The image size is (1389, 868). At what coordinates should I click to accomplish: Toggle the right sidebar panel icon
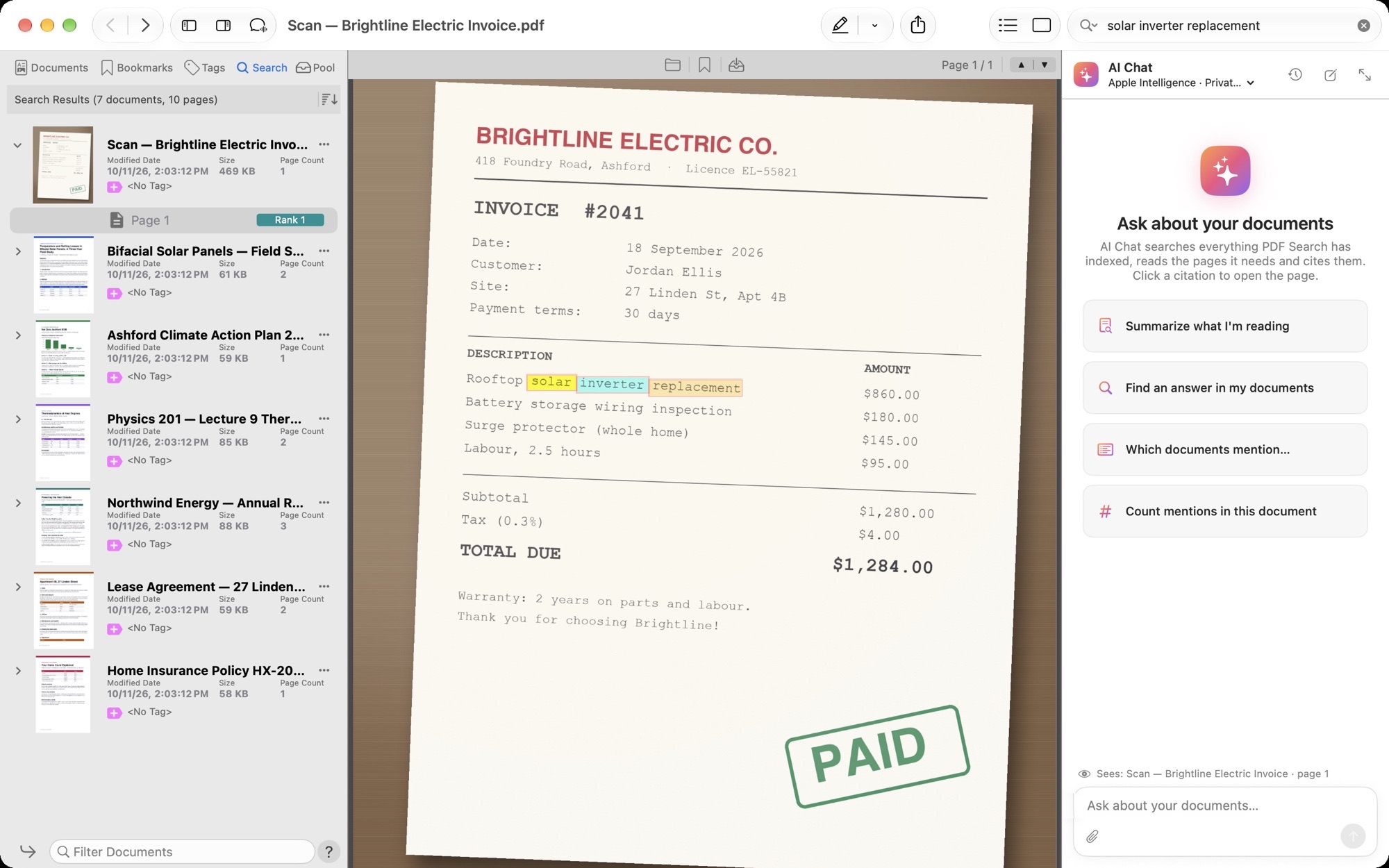point(224,26)
